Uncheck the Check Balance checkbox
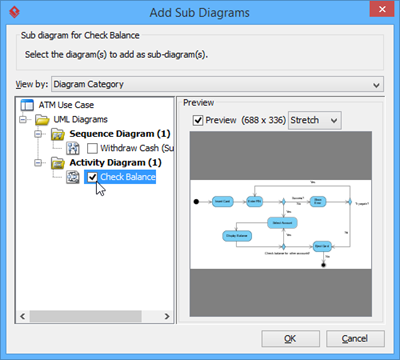Screen dimensions: 400x360 92,177
